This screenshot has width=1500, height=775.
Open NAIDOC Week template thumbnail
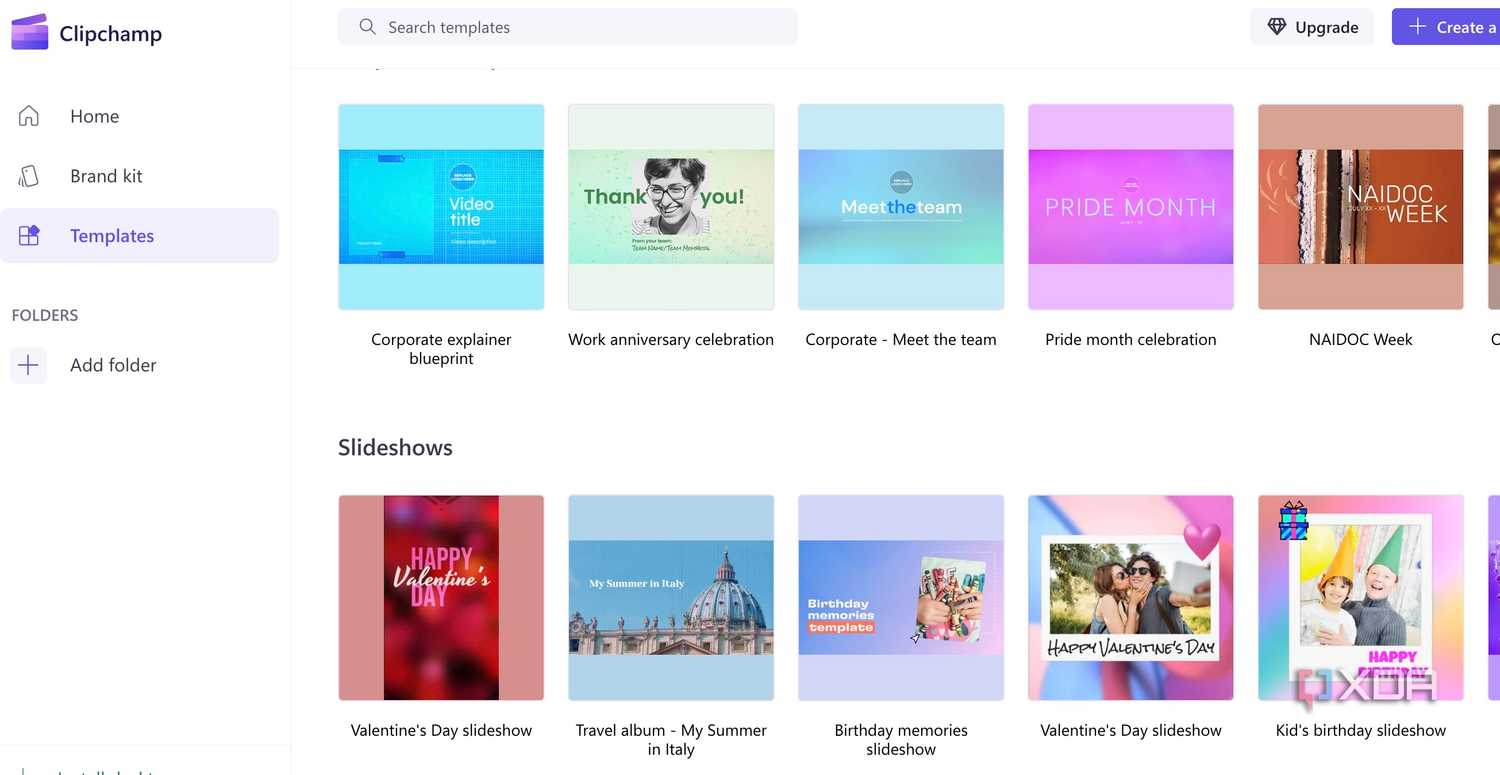point(1361,207)
